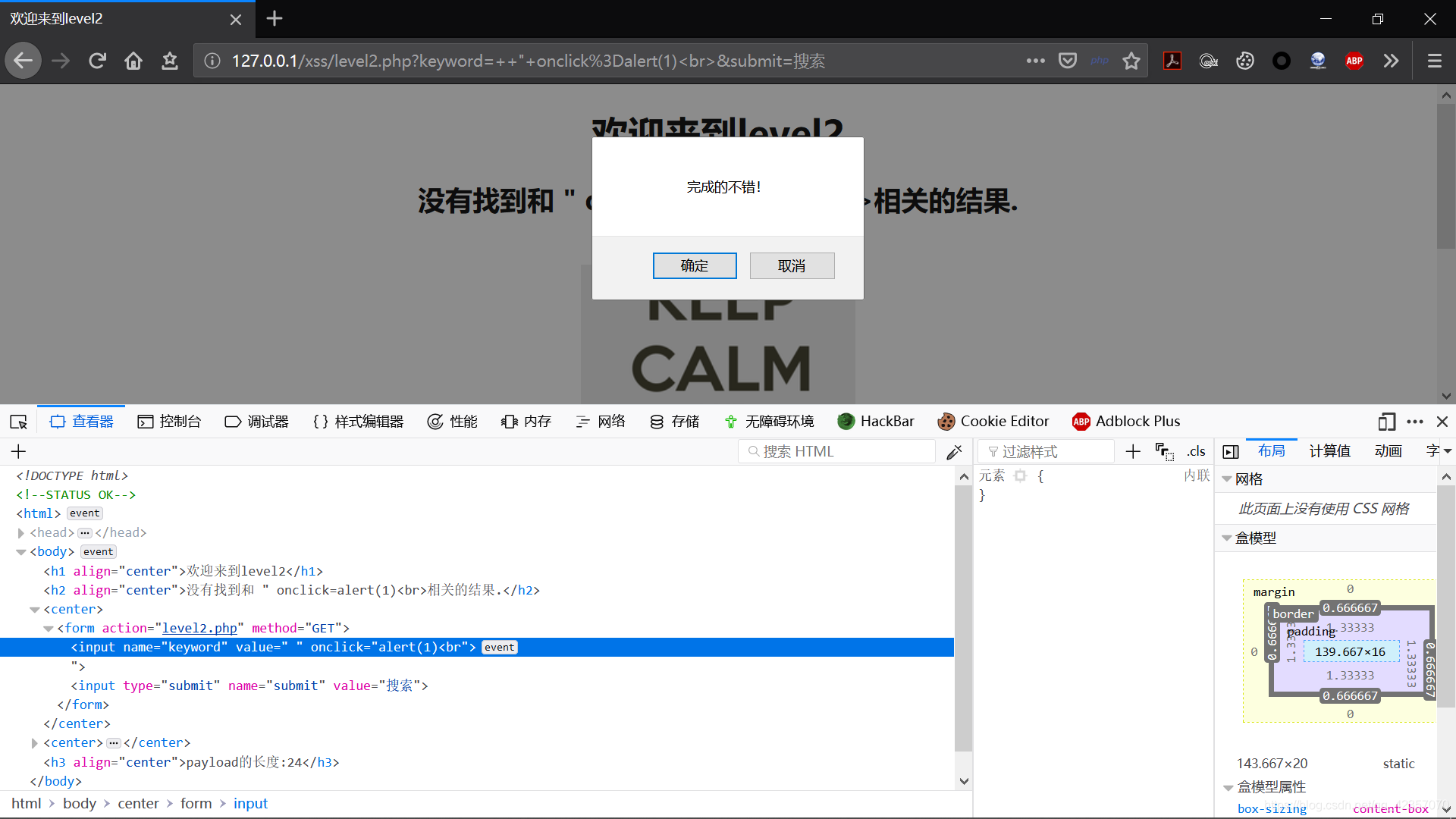The width and height of the screenshot is (1456, 819).
Task: Reload the current page
Action: pyautogui.click(x=97, y=61)
